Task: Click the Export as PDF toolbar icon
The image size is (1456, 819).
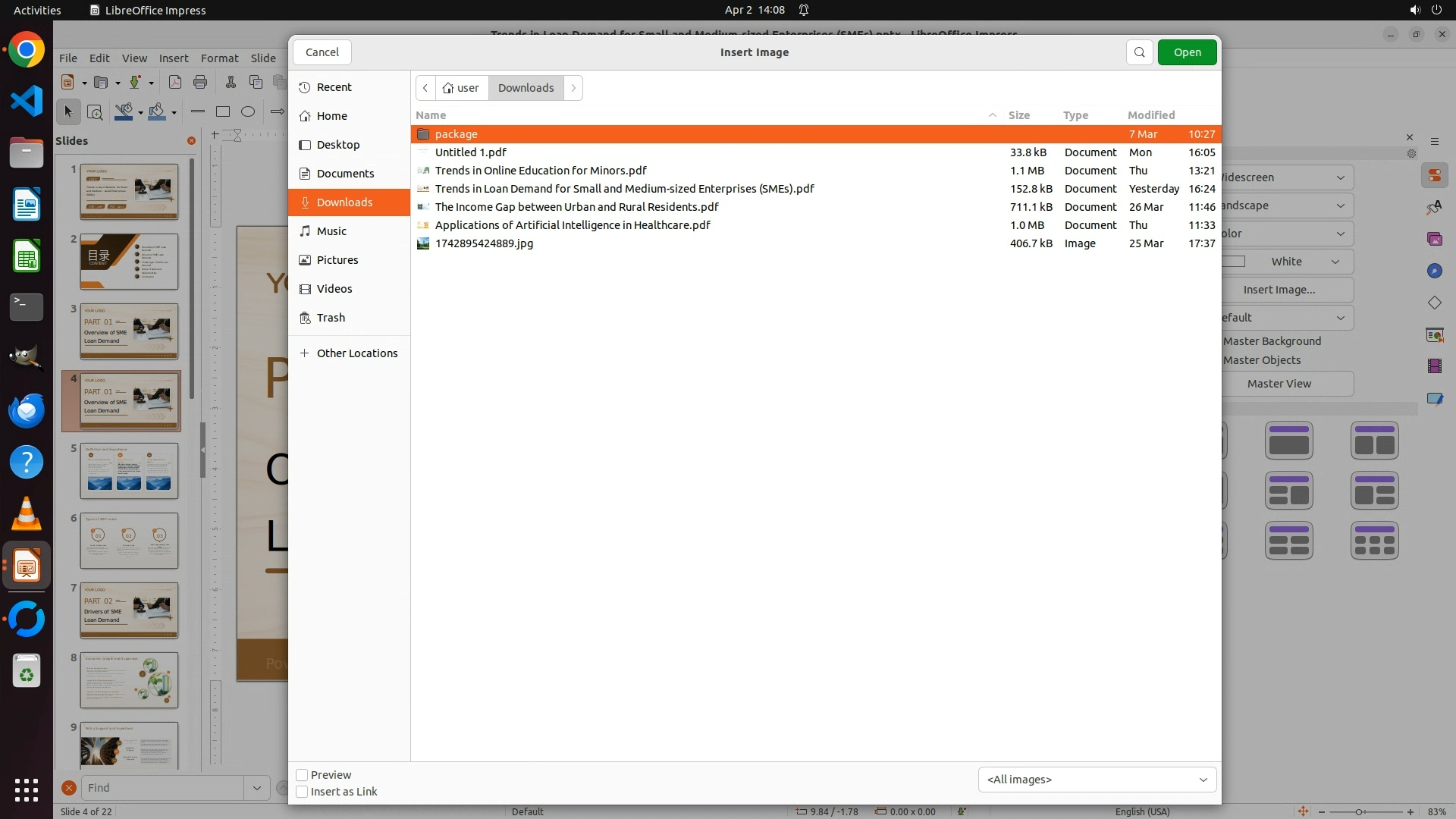Action: coord(175,82)
